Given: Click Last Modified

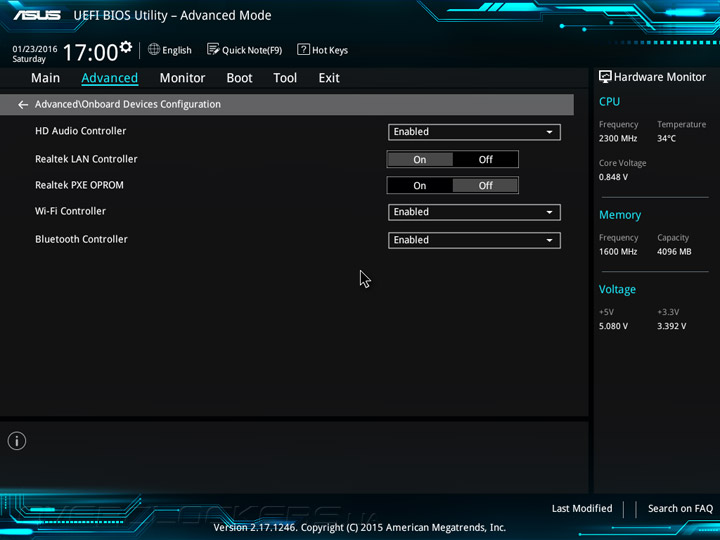Looking at the screenshot, I should click(582, 508).
